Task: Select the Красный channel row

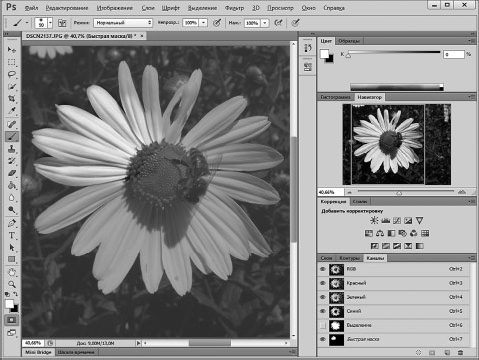Action: coord(394,283)
